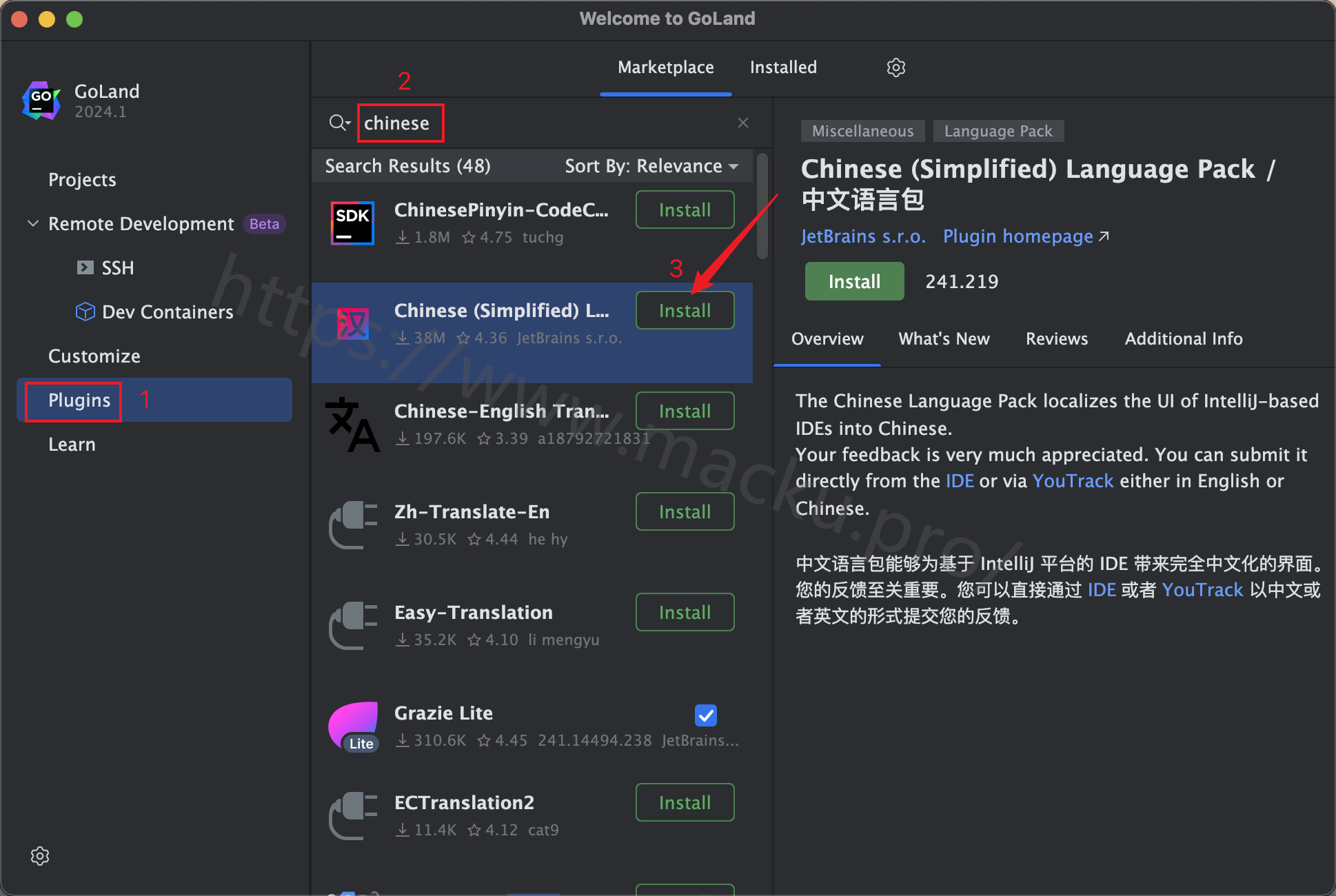Open Dev Containers in sidebar
Screen dimensions: 1336x896
click(x=168, y=312)
